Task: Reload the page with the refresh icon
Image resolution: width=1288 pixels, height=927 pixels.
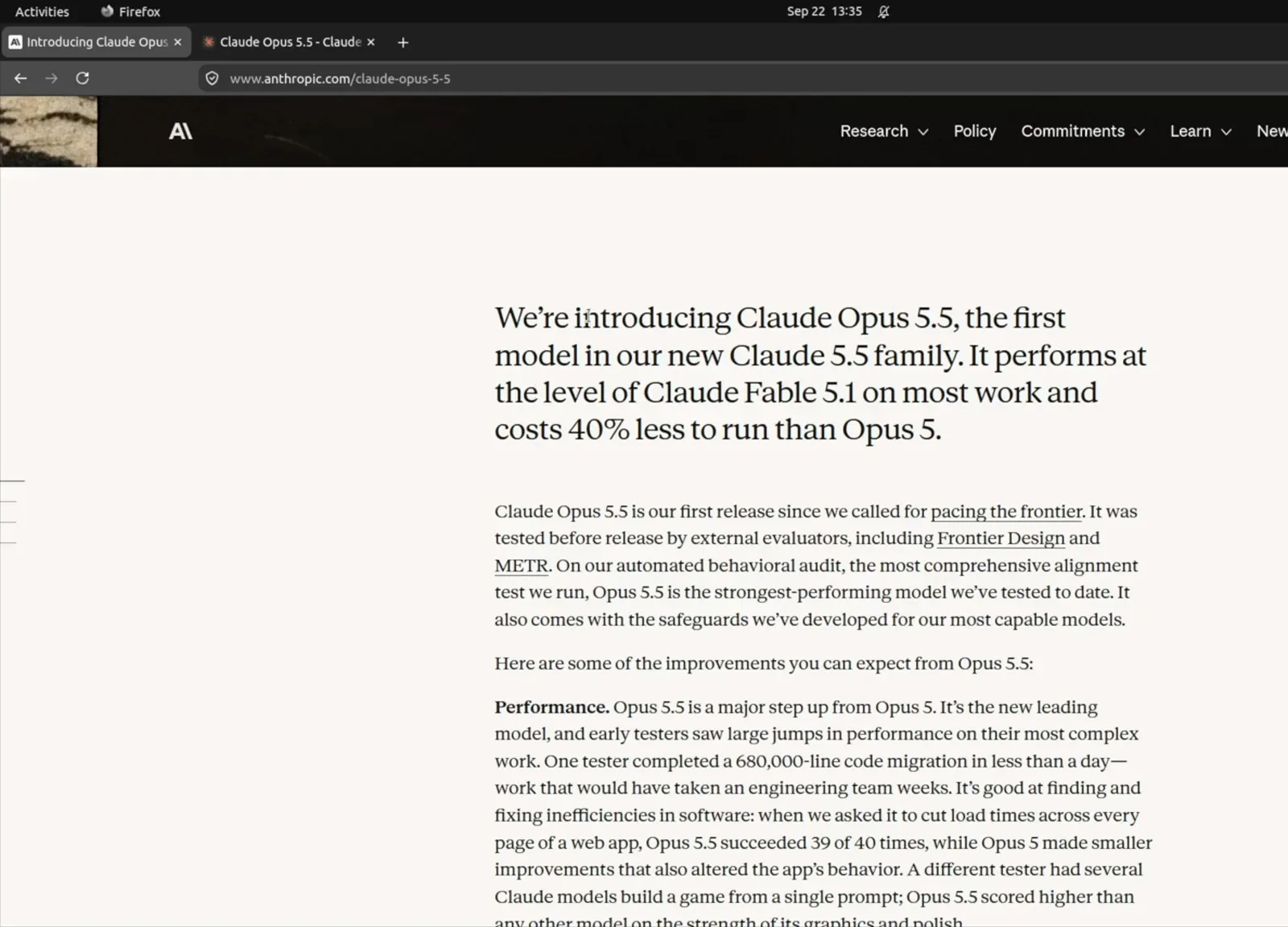Action: coord(82,78)
